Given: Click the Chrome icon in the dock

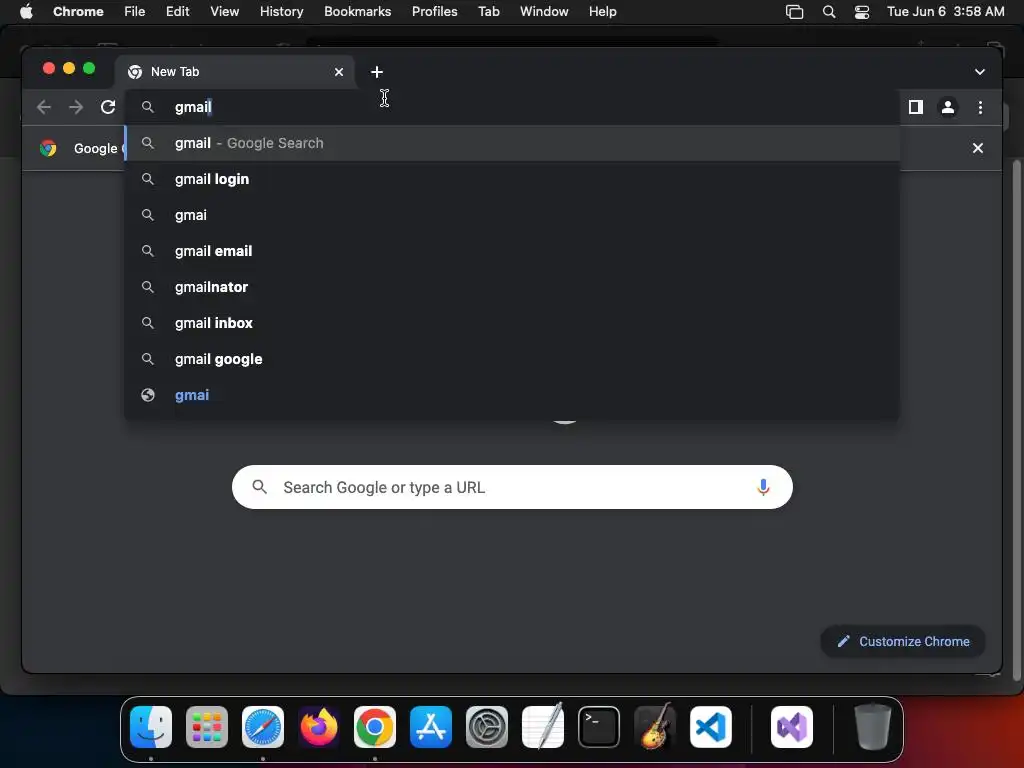Looking at the screenshot, I should pos(375,727).
